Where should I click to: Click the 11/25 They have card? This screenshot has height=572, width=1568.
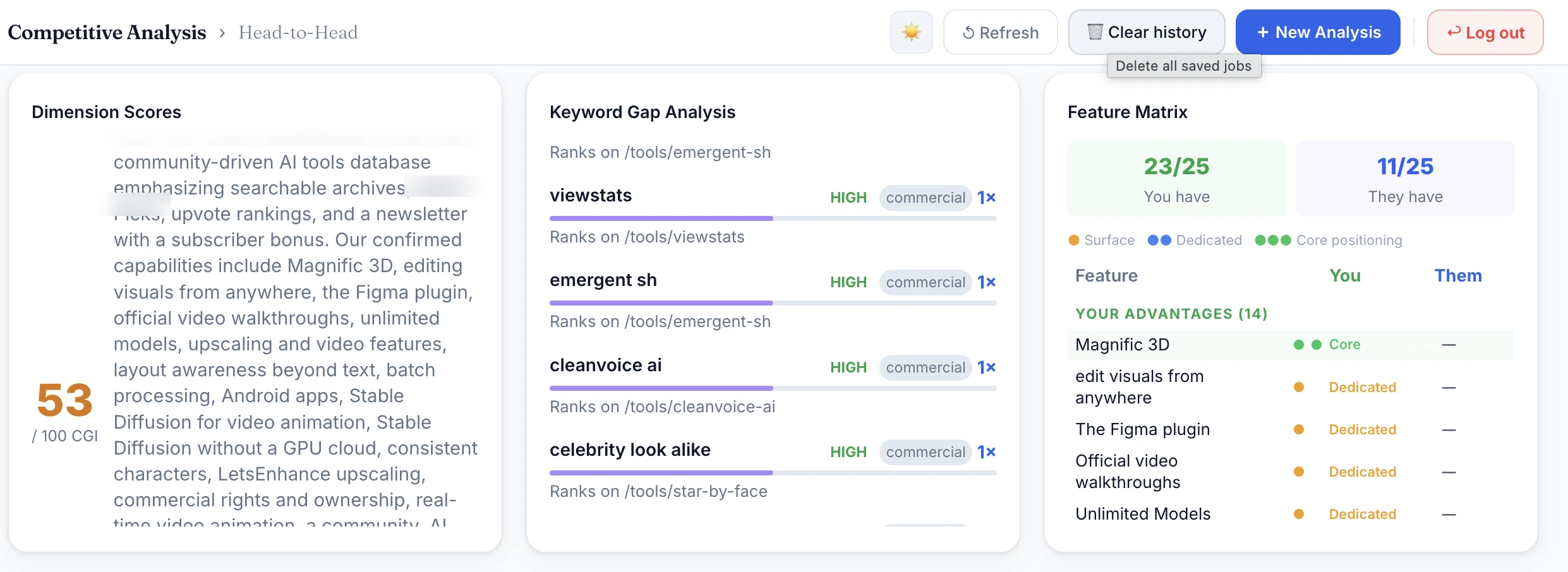click(x=1405, y=179)
